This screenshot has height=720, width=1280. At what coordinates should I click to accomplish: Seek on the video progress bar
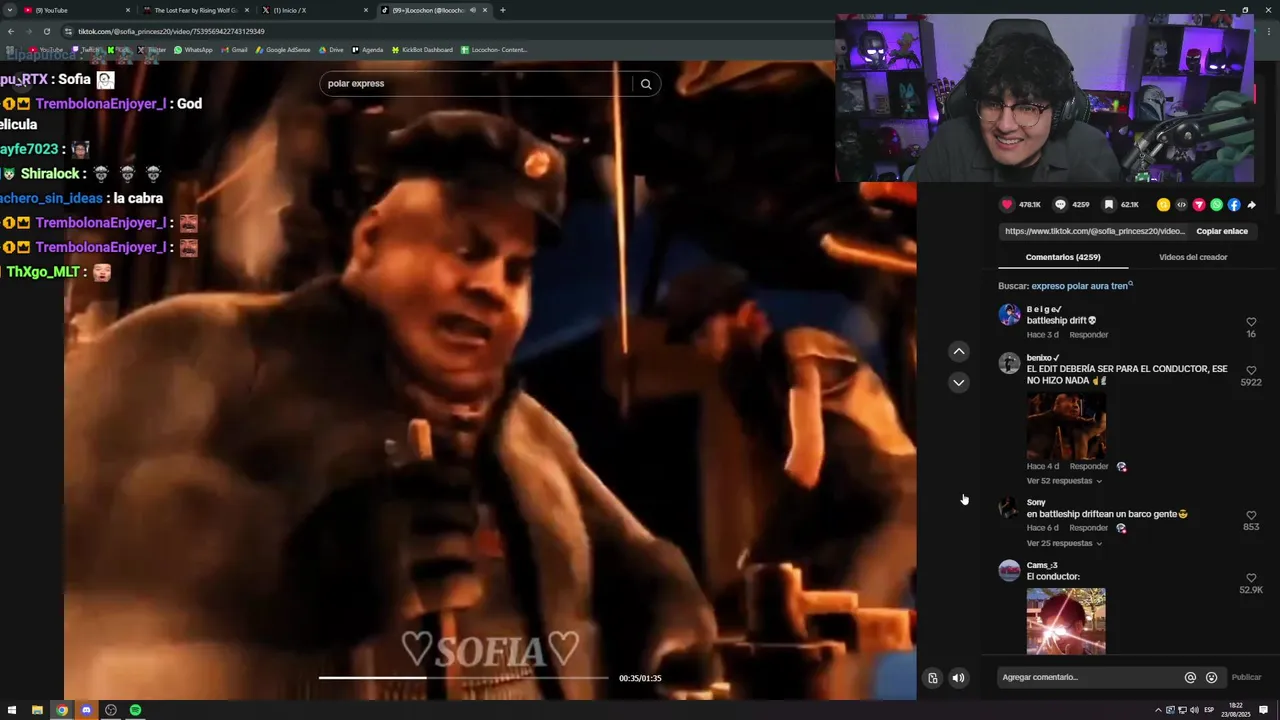(x=463, y=678)
